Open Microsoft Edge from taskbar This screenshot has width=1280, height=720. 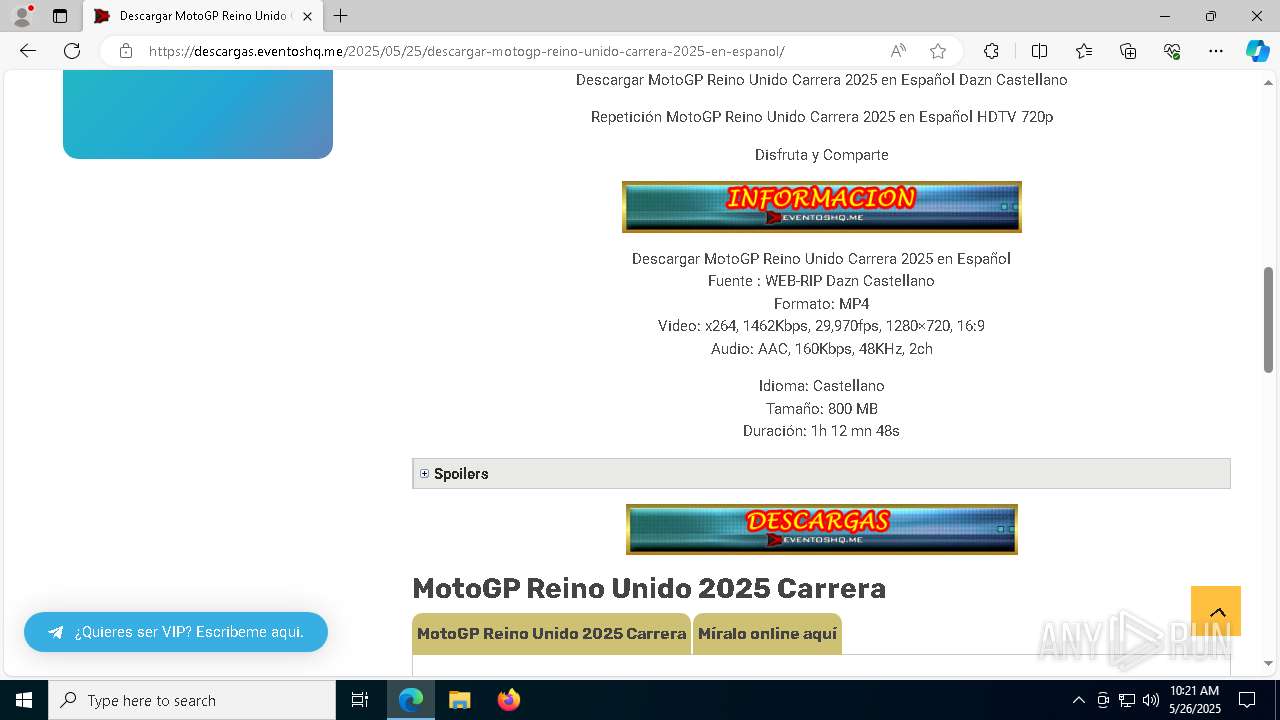[411, 700]
